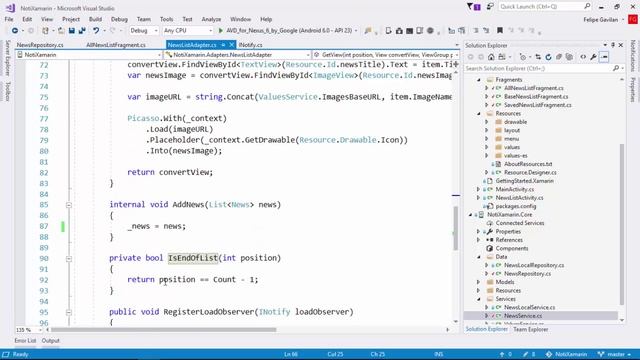
Task: Start debugging with green play arrow
Action: [221, 31]
